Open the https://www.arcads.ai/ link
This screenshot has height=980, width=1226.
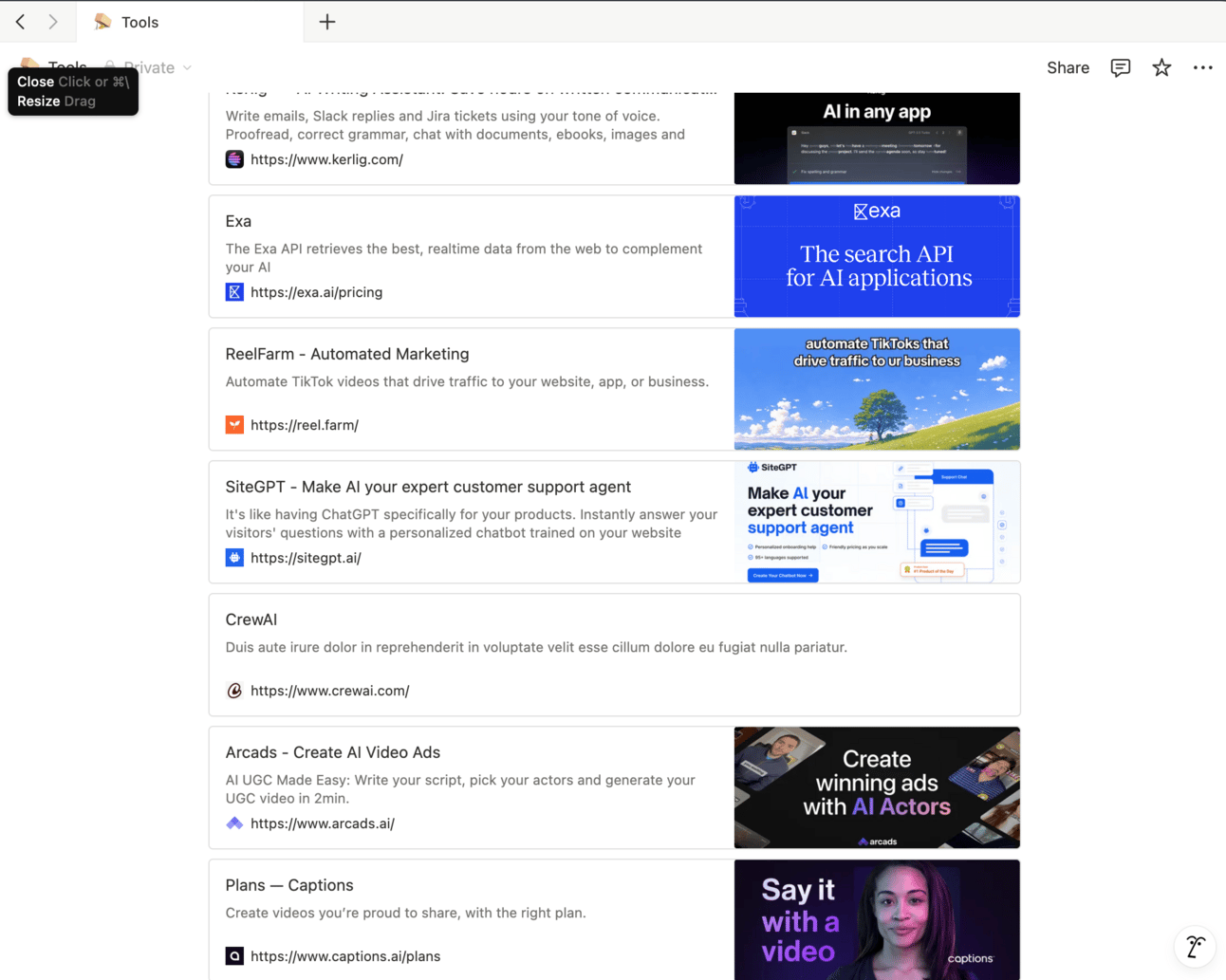point(323,823)
